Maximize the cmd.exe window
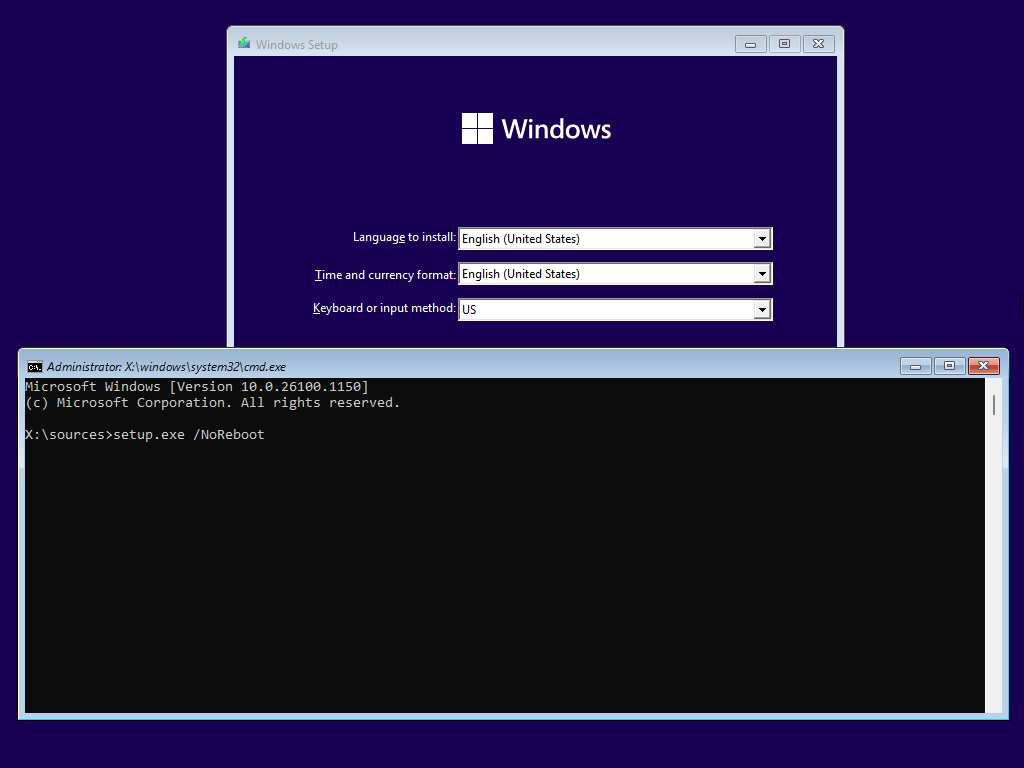Screen dimensions: 1024x768 (x=949, y=366)
